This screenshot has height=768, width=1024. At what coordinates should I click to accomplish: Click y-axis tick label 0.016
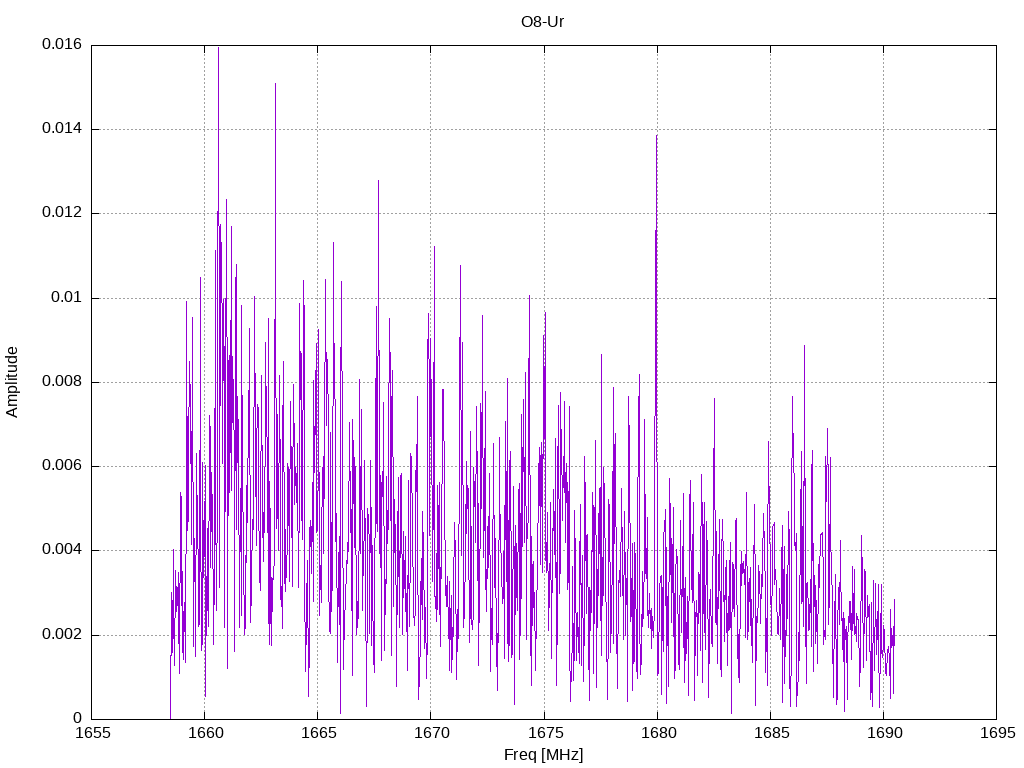(x=62, y=44)
